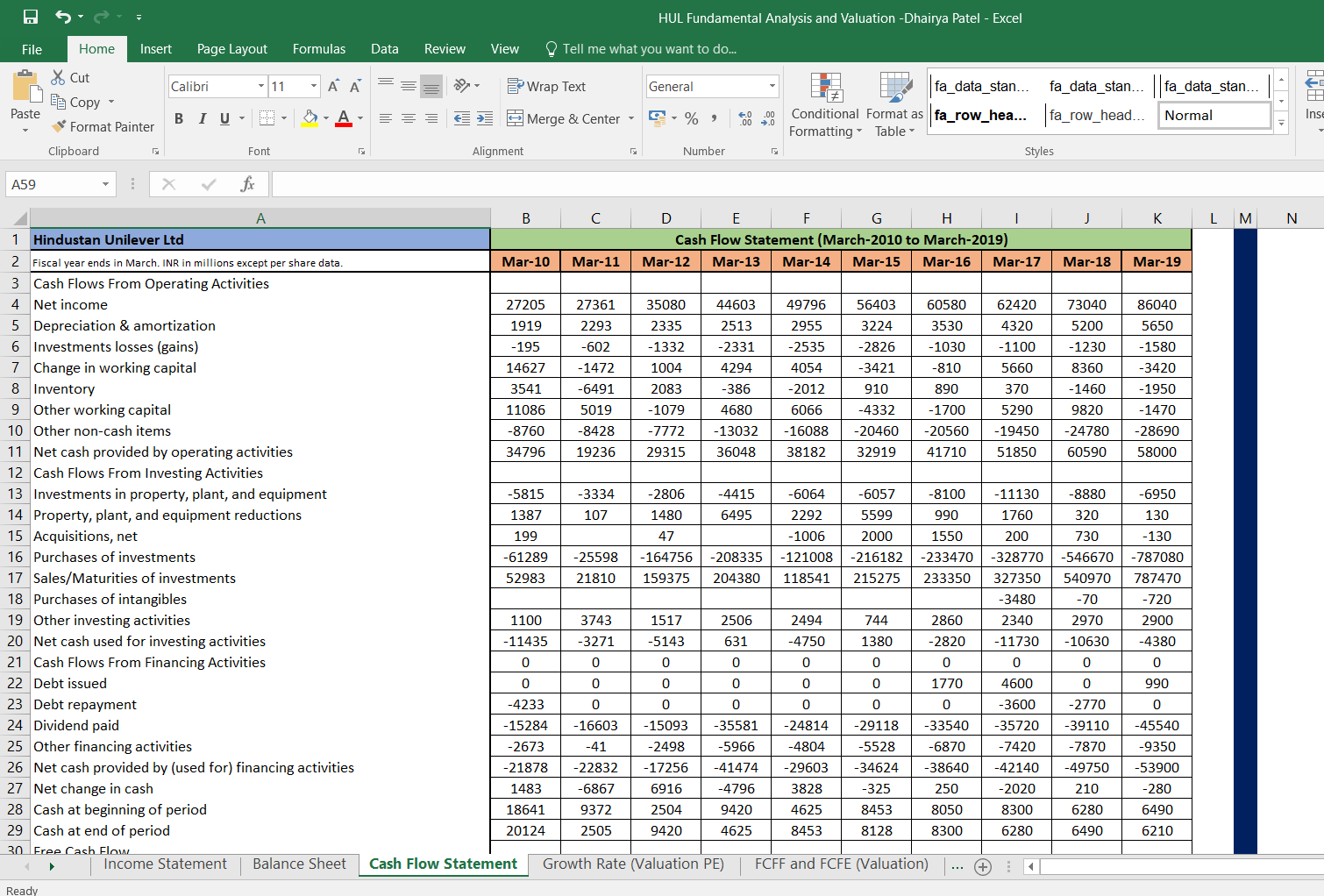Open the Font Color dropdown arrow
The image size is (1324, 896).
point(359,118)
